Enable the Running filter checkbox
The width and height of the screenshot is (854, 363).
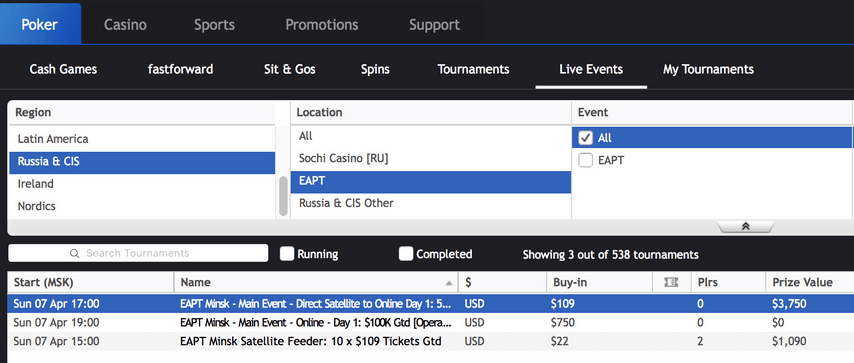[x=287, y=253]
